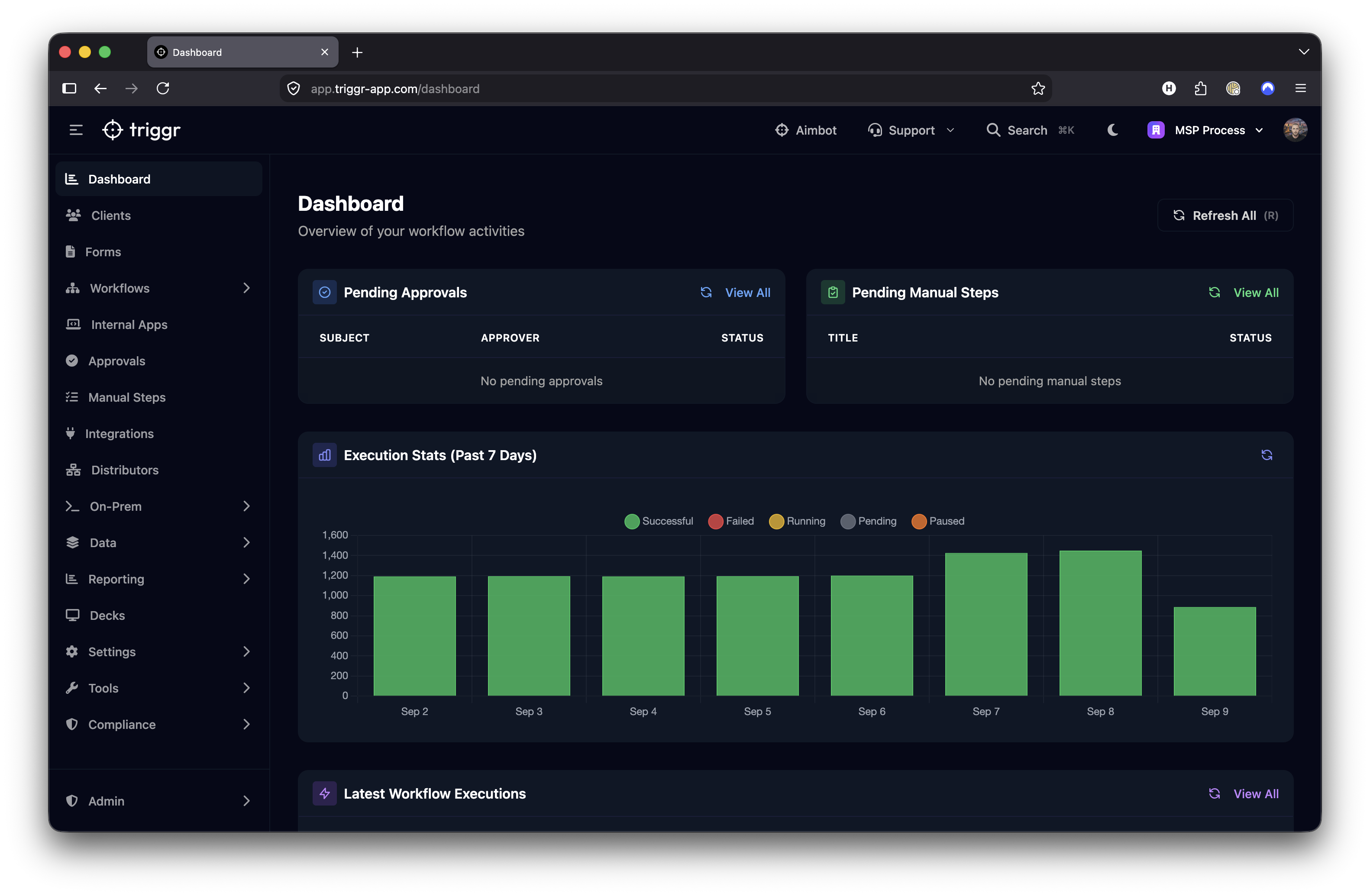Toggle Paused series in chart legend
The width and height of the screenshot is (1370, 896).
click(938, 521)
